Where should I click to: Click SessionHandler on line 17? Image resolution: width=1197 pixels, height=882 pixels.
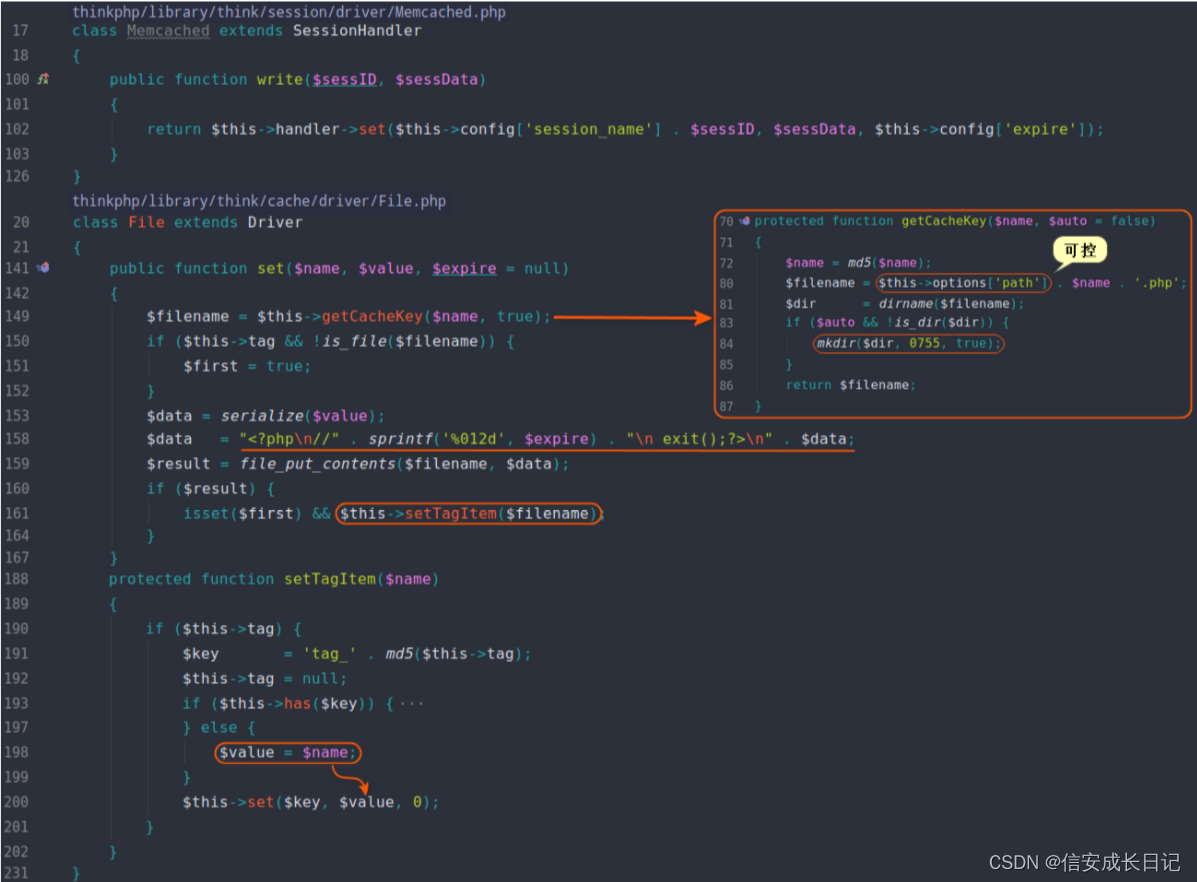[x=357, y=31]
